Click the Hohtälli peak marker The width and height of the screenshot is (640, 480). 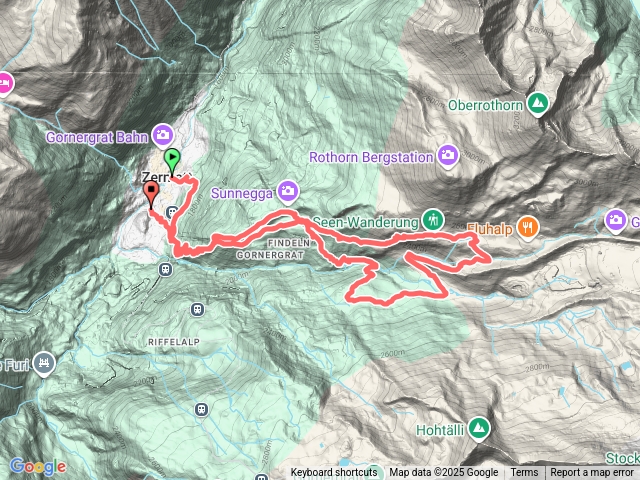pyautogui.click(x=479, y=429)
